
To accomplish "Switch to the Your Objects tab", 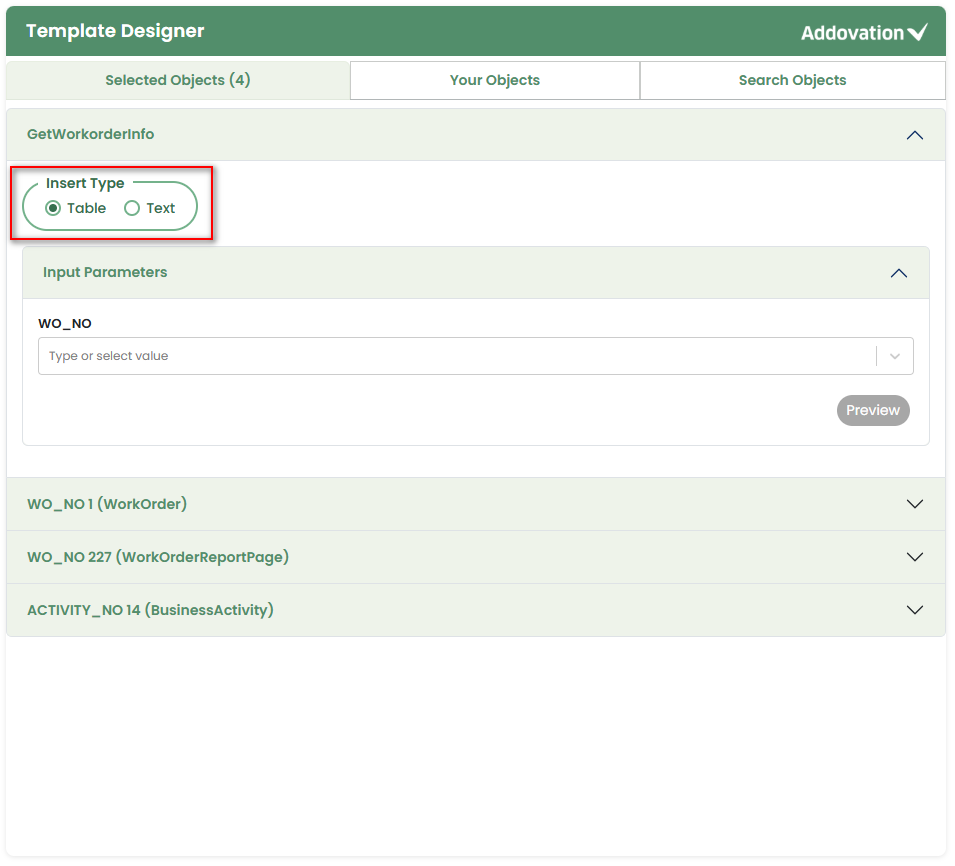I will tap(494, 80).
